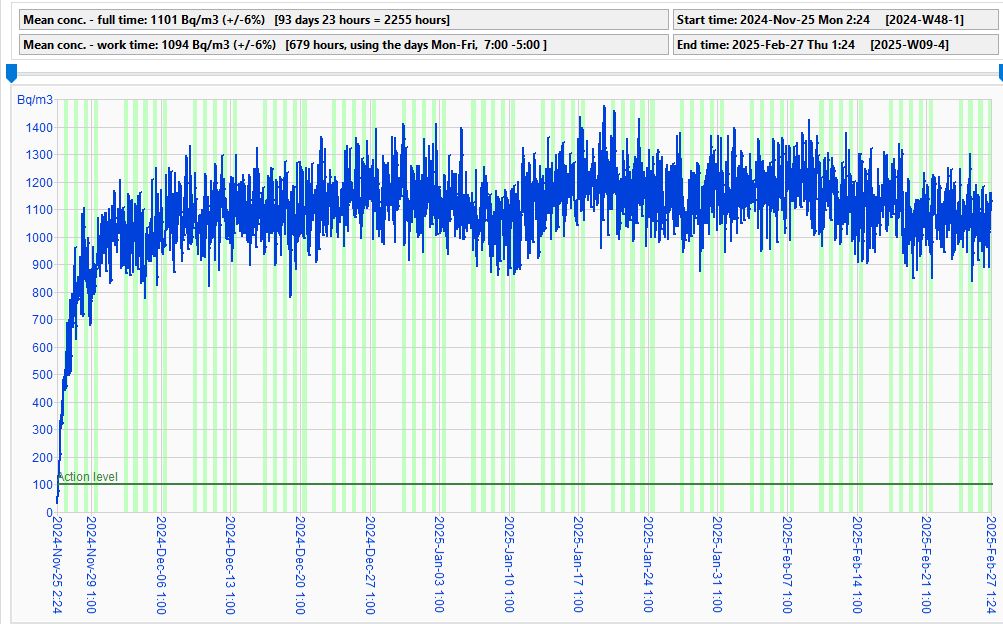This screenshot has height=624, width=1003.
Task: Select the 2025-Jan-31 1:00 axis label
Action: pyautogui.click(x=717, y=565)
